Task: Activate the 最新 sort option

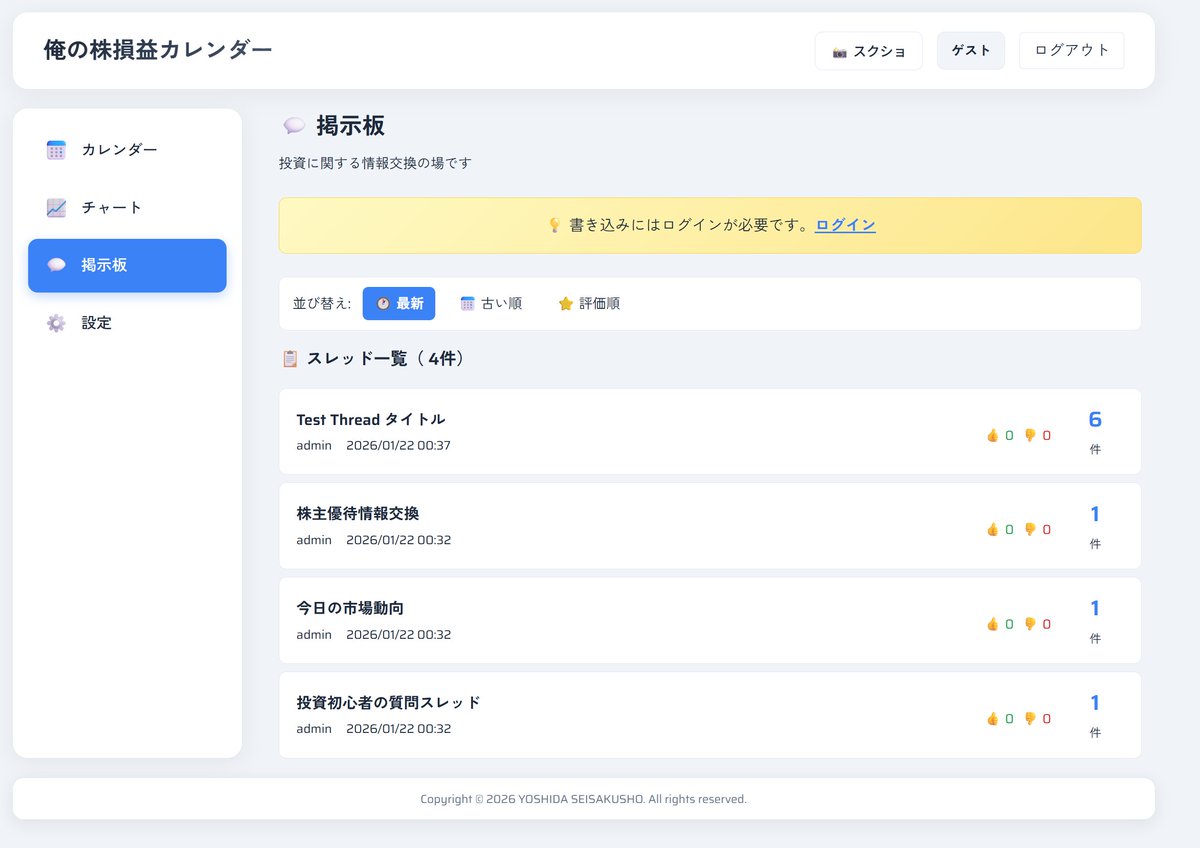Action: click(399, 303)
